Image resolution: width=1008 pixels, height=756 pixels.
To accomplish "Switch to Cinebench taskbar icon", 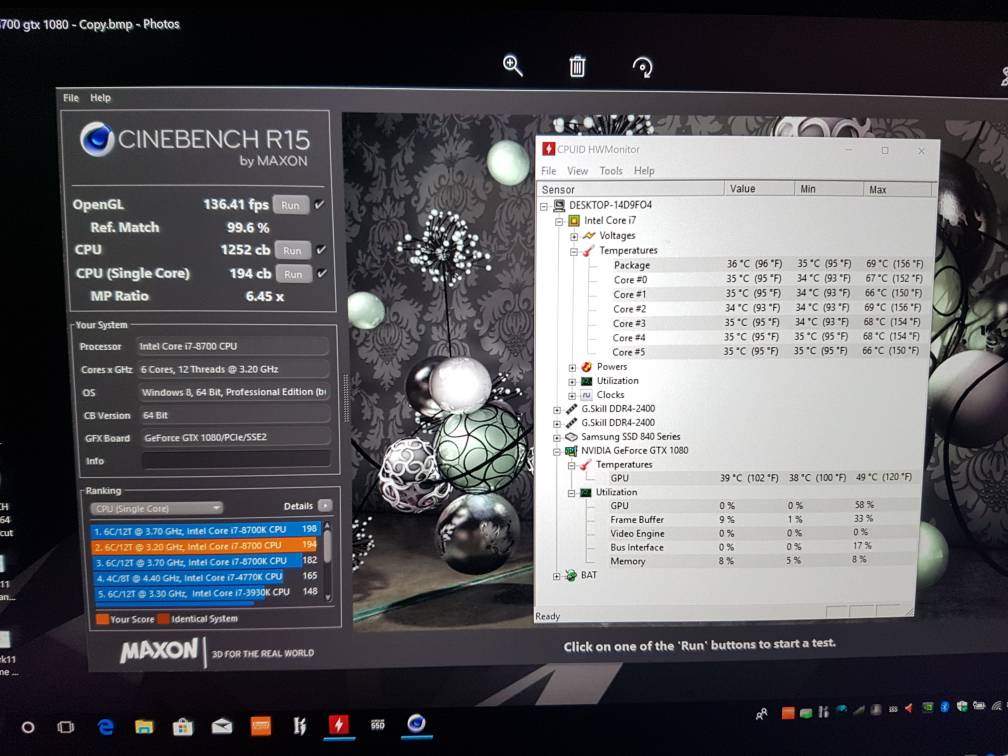I will [417, 724].
